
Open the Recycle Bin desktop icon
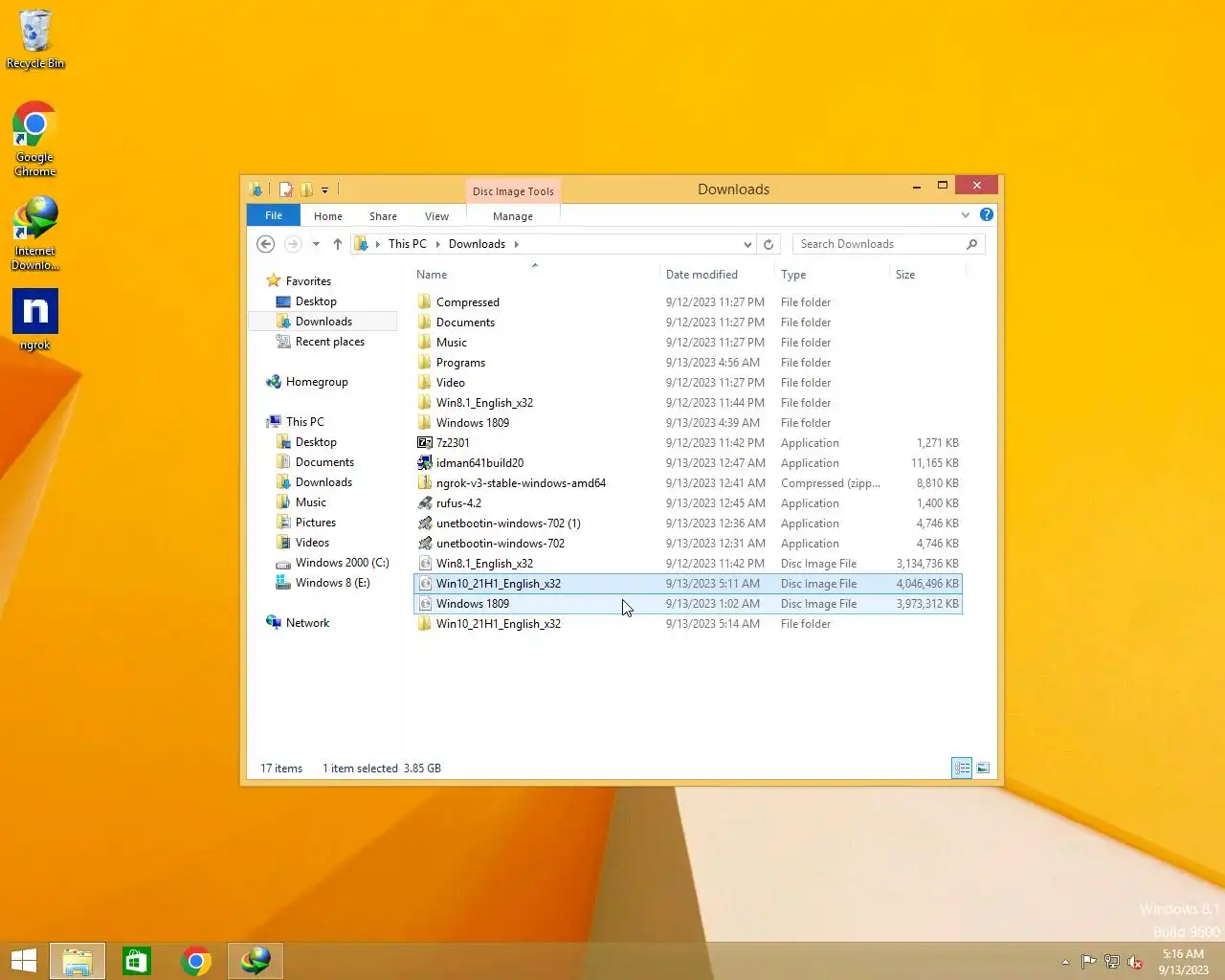[35, 39]
